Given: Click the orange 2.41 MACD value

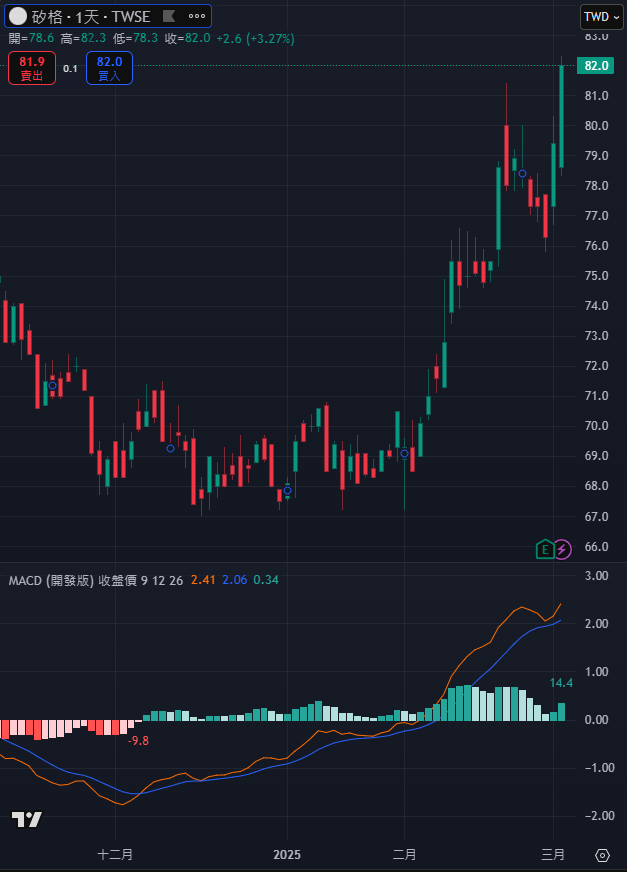Looking at the screenshot, I should (x=203, y=580).
